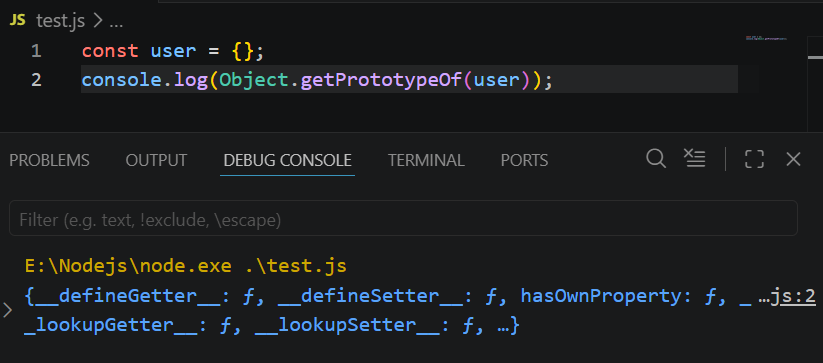823x363 pixels.
Task: Select the DEBUG CONSOLE tab
Action: pos(287,160)
